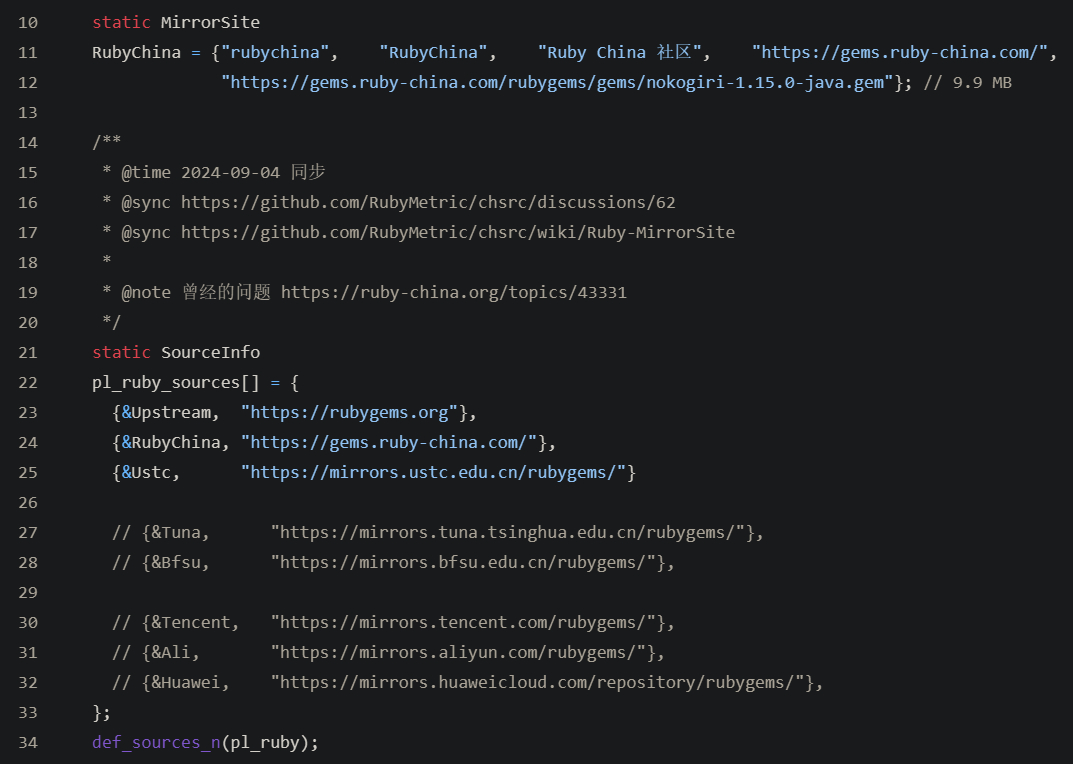Click the pl_ruby_sources[] identifier
Image resolution: width=1073 pixels, height=764 pixels.
coord(176,383)
